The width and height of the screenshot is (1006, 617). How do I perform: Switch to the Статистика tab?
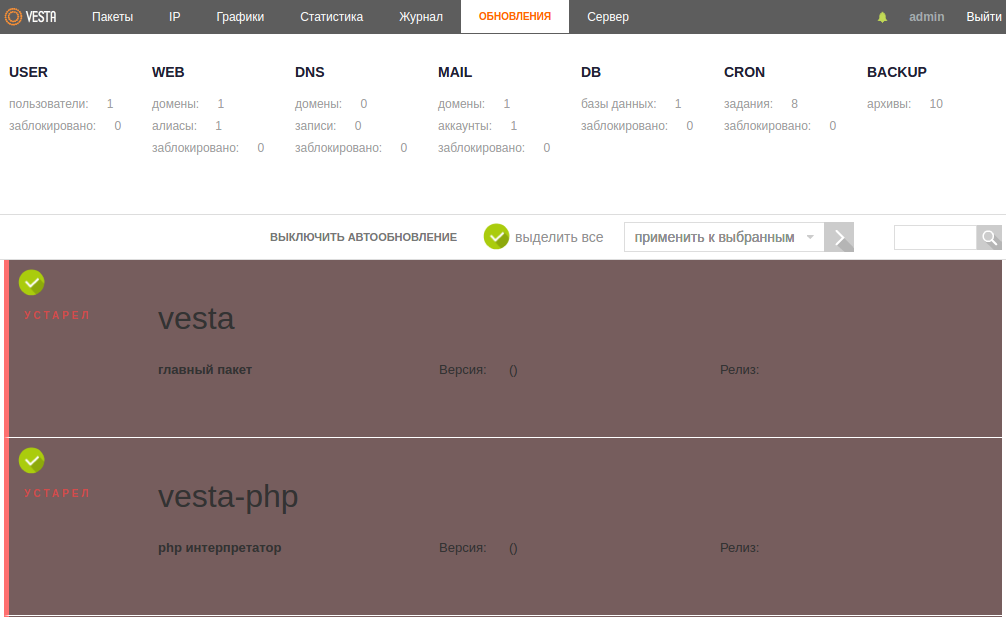pyautogui.click(x=331, y=17)
